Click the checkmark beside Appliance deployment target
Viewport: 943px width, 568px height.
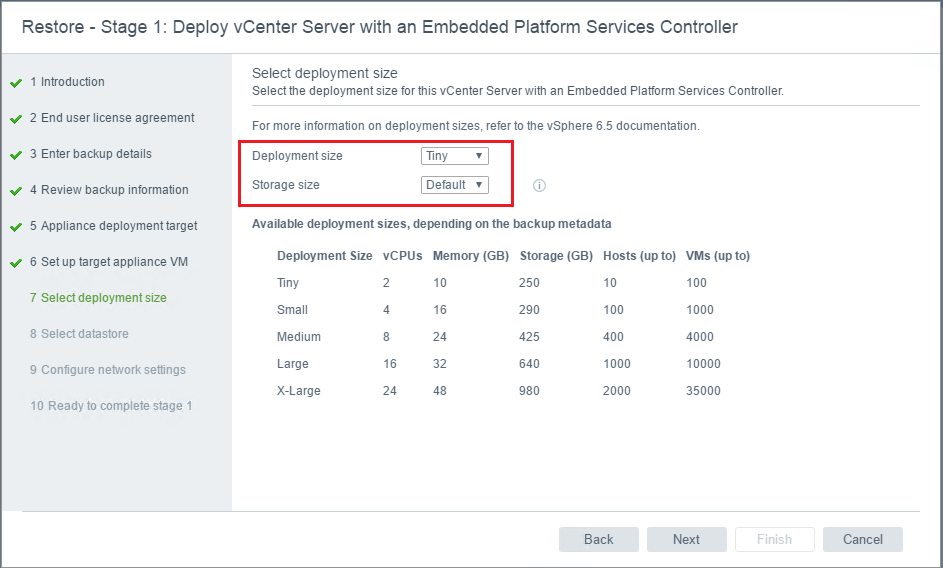[x=16, y=227]
